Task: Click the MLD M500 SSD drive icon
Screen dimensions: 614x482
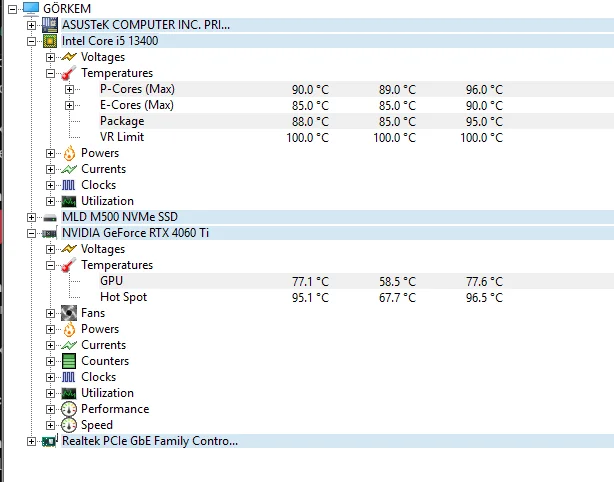Action: pos(50,218)
